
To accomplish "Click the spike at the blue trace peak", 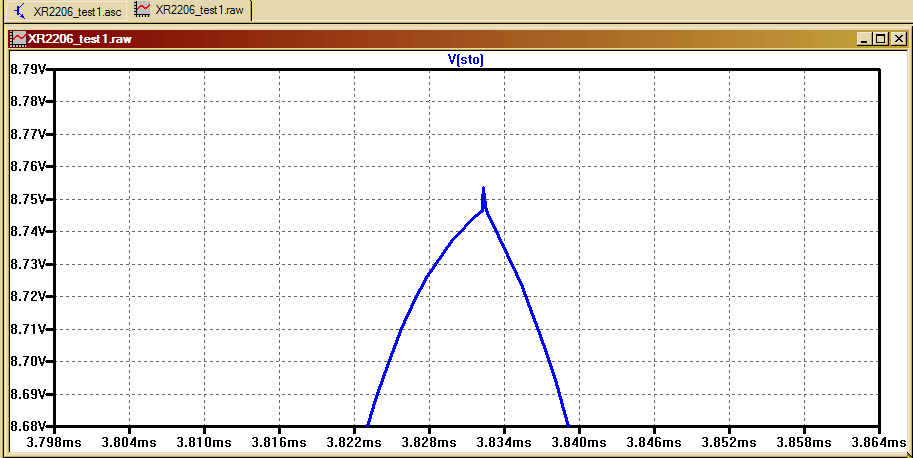I will [484, 199].
